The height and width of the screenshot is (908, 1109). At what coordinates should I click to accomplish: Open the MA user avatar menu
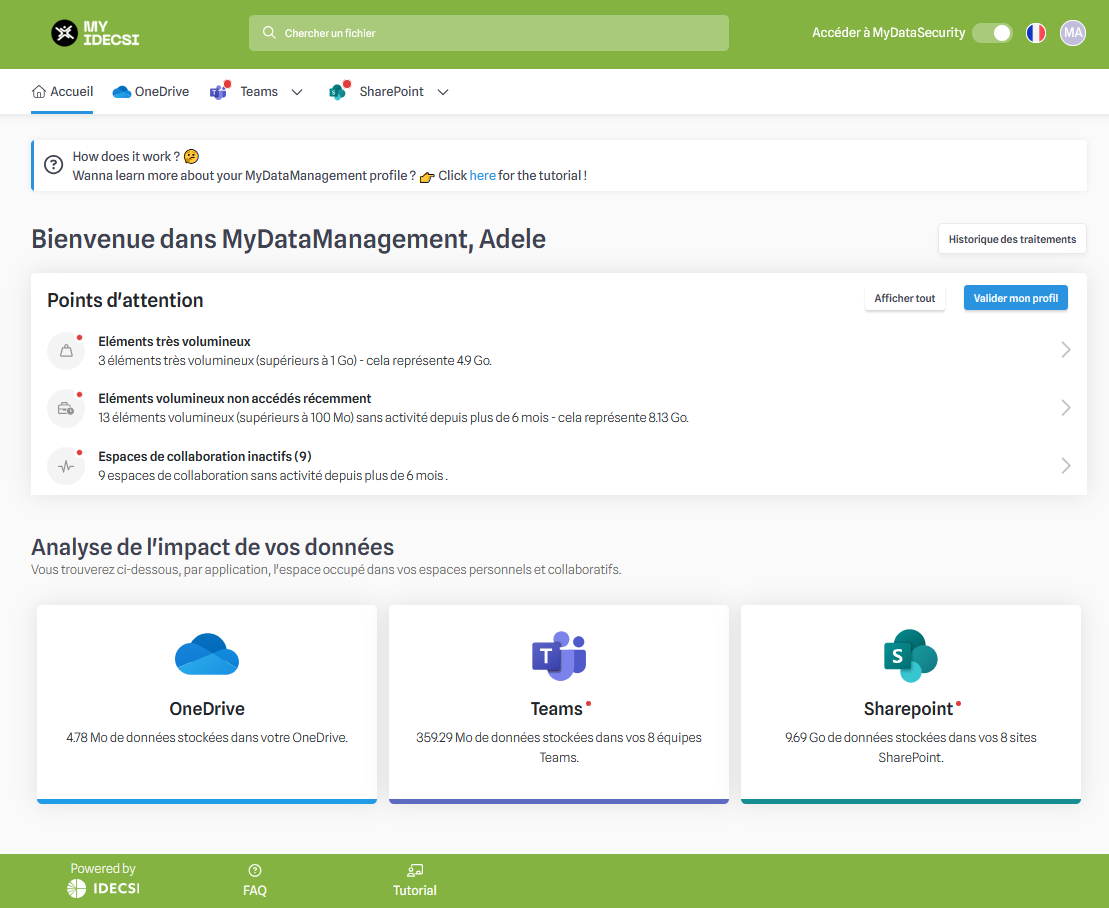(x=1072, y=33)
